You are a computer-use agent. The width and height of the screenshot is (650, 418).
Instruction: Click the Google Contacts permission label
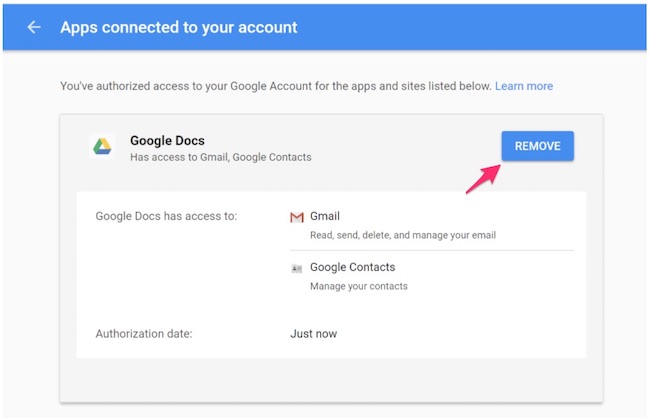pyautogui.click(x=352, y=267)
